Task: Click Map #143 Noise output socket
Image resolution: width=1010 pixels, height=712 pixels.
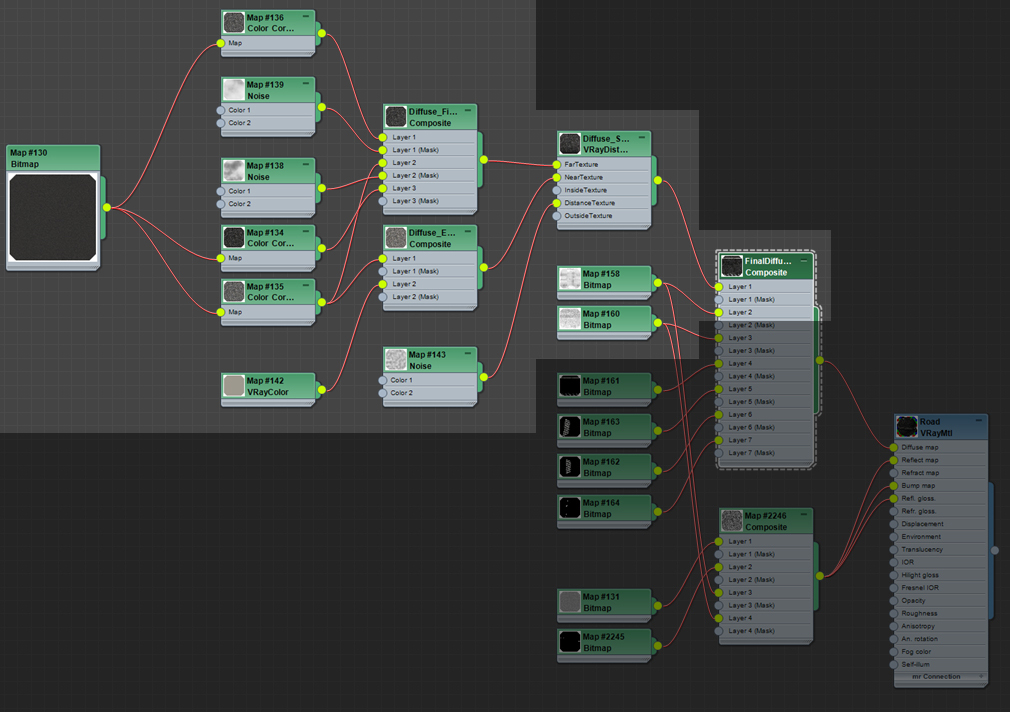Action: tap(484, 377)
